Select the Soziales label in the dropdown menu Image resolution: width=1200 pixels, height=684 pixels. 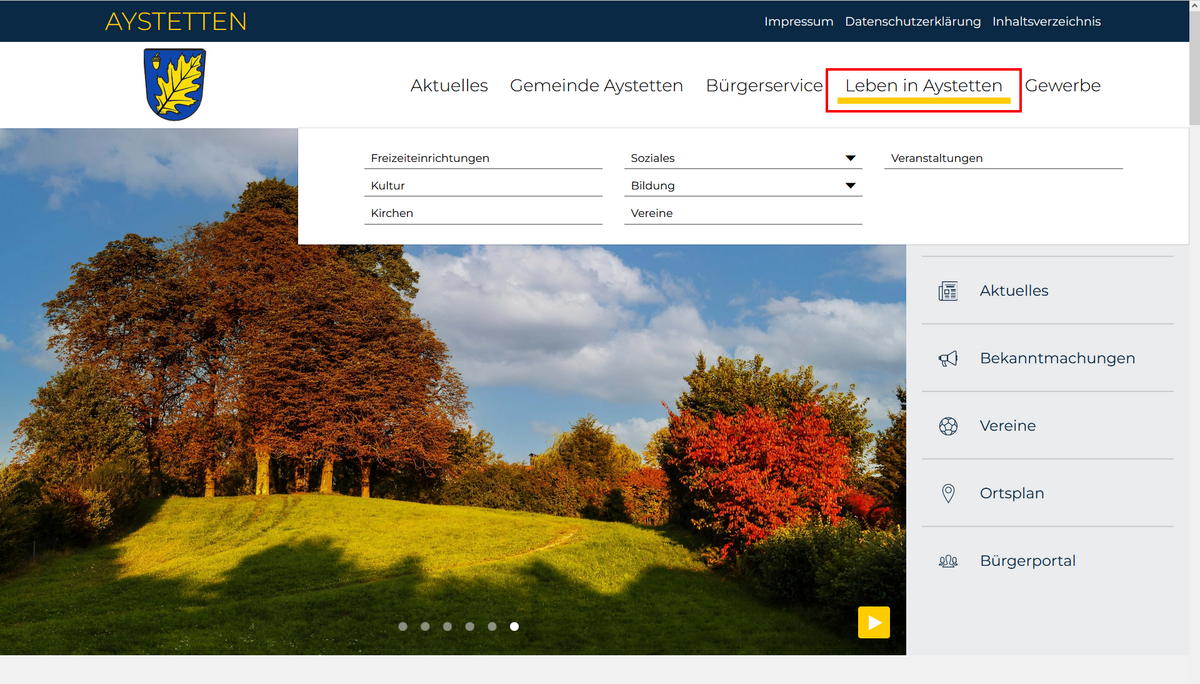click(x=653, y=158)
